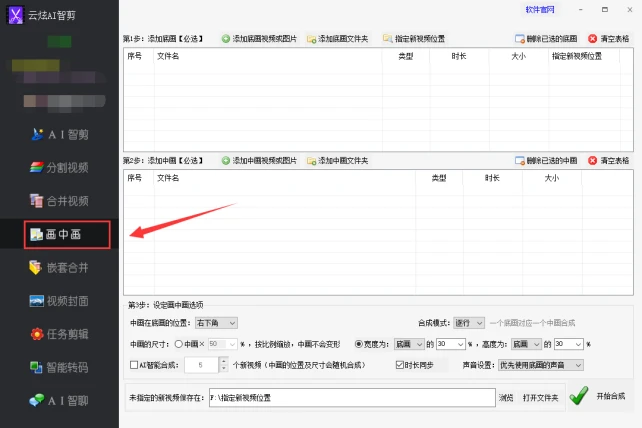Open the 声音设置 dropdown
The width and height of the screenshot is (642, 428).
click(541, 365)
